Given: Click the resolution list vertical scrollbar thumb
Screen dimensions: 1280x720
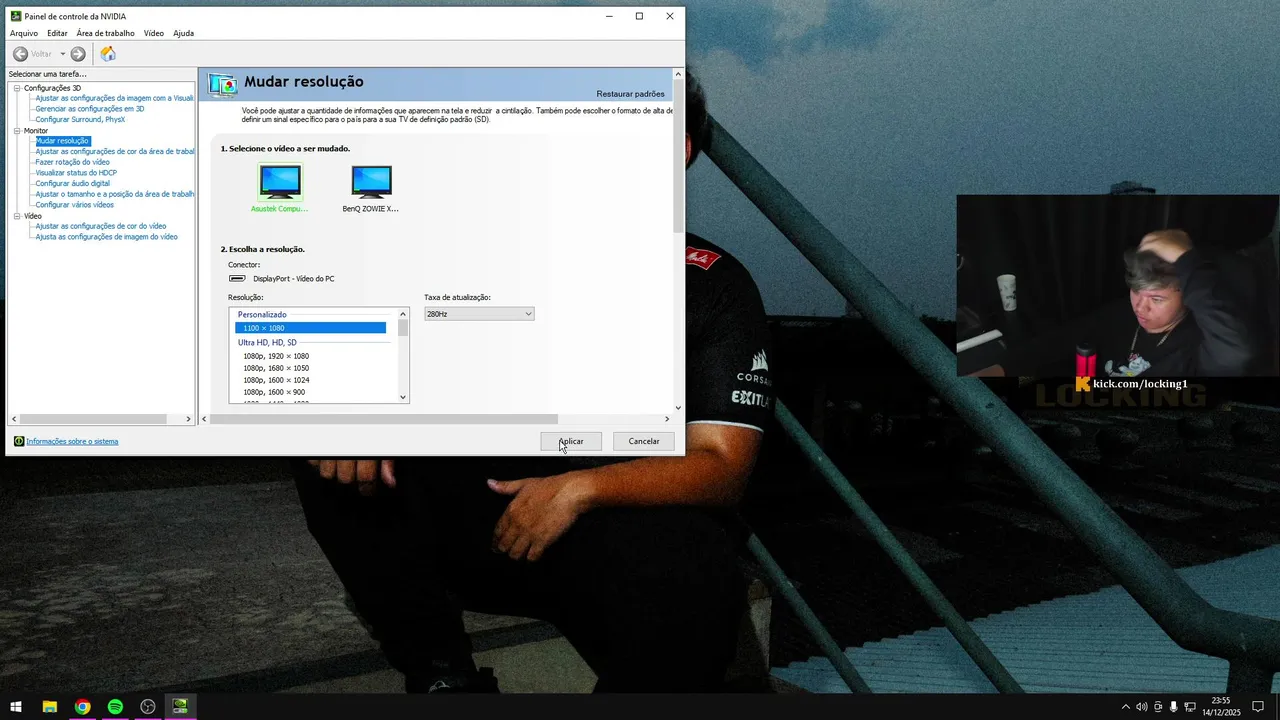Looking at the screenshot, I should tap(403, 328).
